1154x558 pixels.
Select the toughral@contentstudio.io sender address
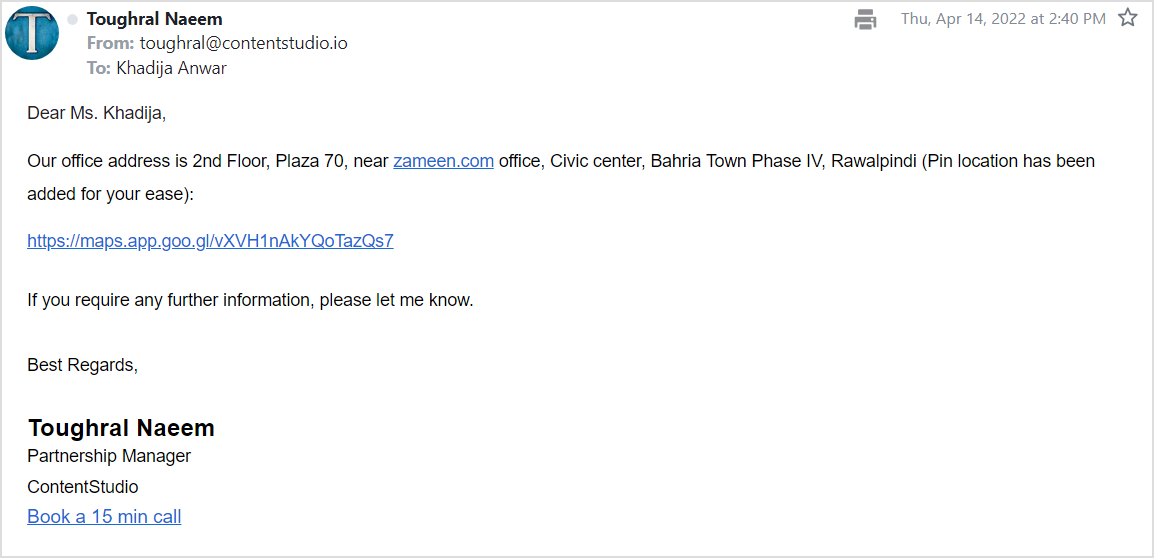point(243,43)
